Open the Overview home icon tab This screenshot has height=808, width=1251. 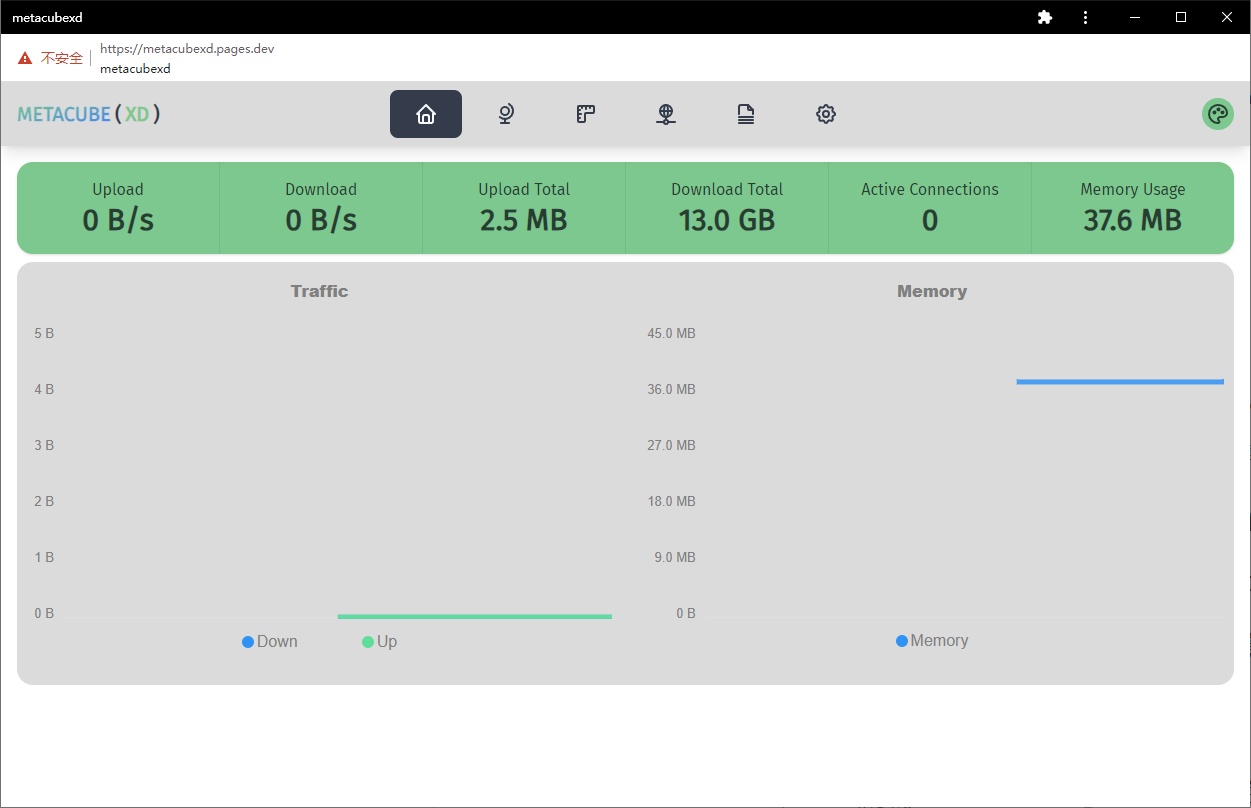[x=426, y=114]
